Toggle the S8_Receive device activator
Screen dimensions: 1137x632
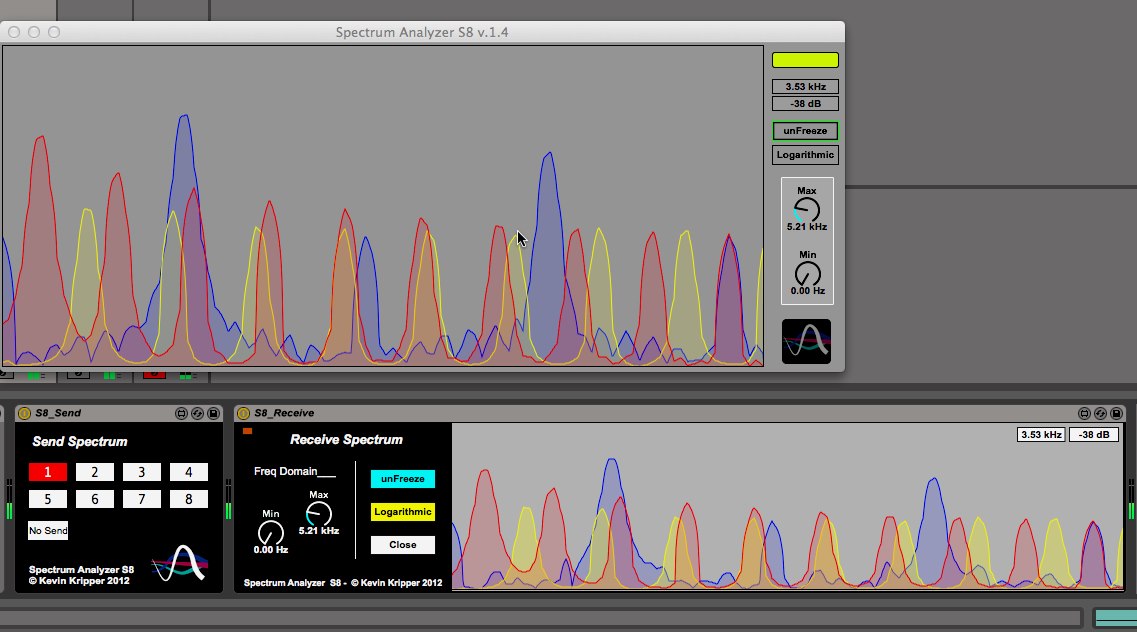245,412
